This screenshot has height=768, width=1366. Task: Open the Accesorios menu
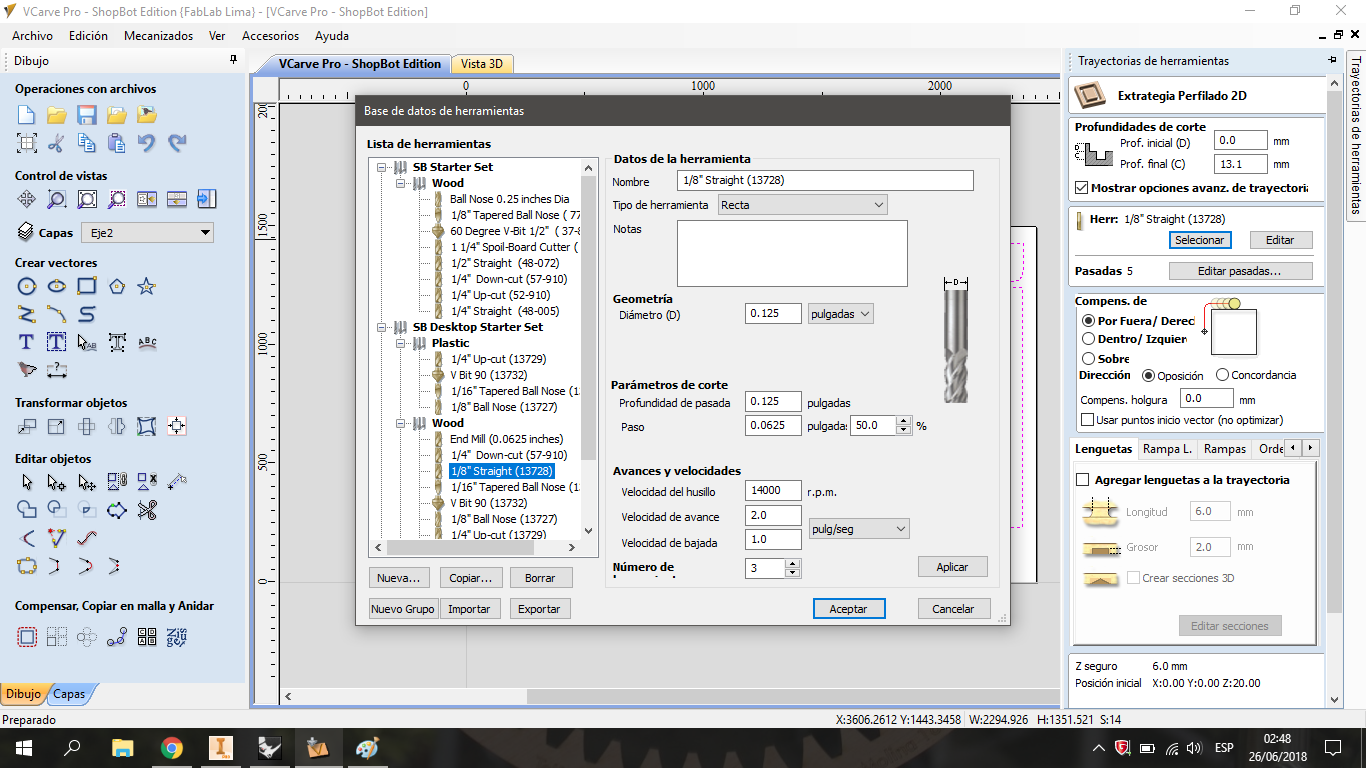270,35
